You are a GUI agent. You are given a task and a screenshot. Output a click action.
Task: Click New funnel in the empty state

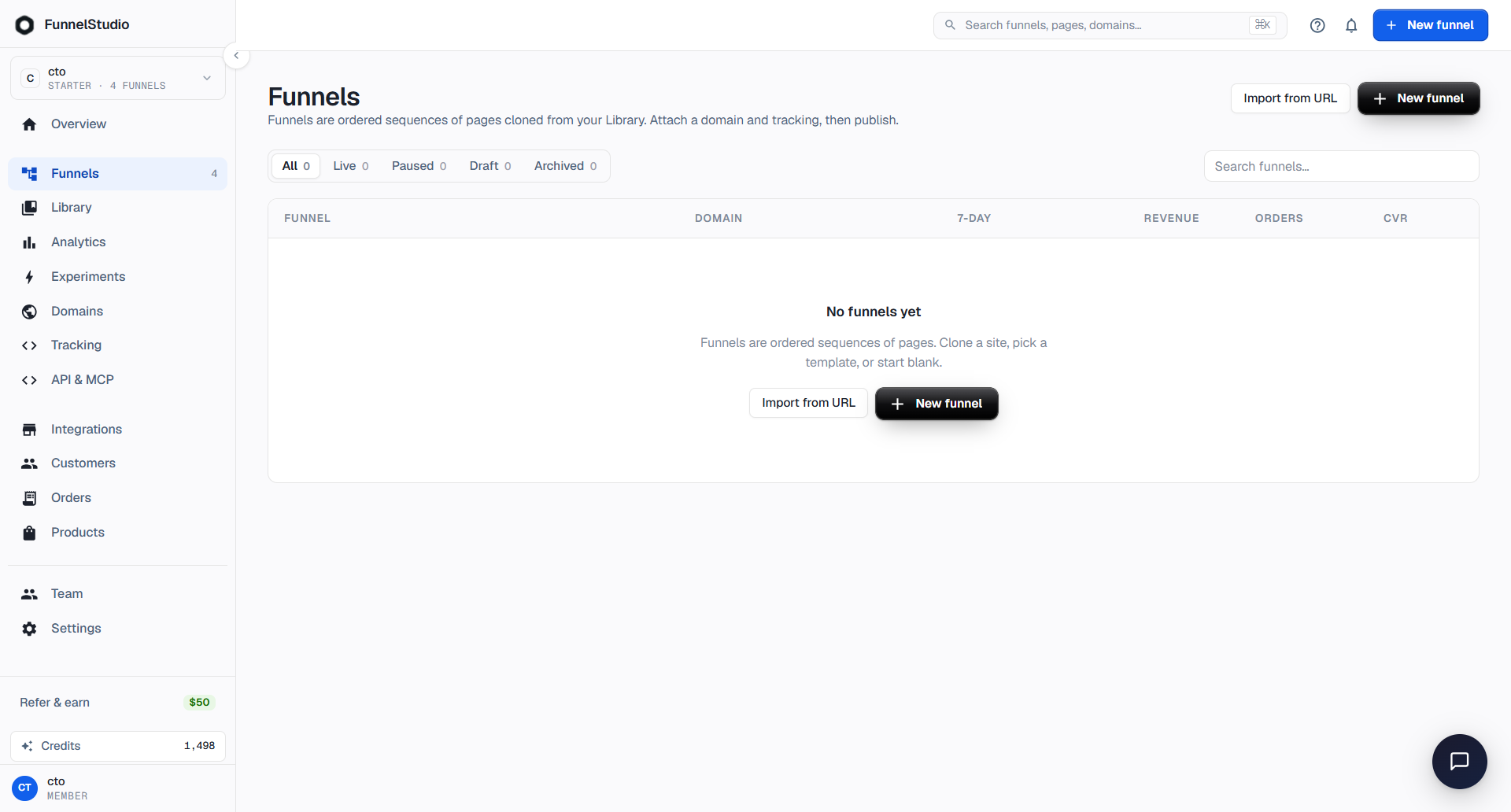pyautogui.click(x=937, y=404)
